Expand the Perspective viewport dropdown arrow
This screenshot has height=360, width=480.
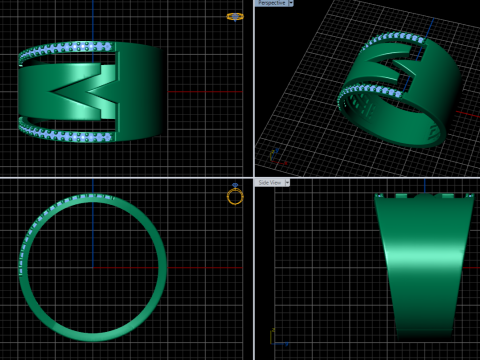coord(291,3)
